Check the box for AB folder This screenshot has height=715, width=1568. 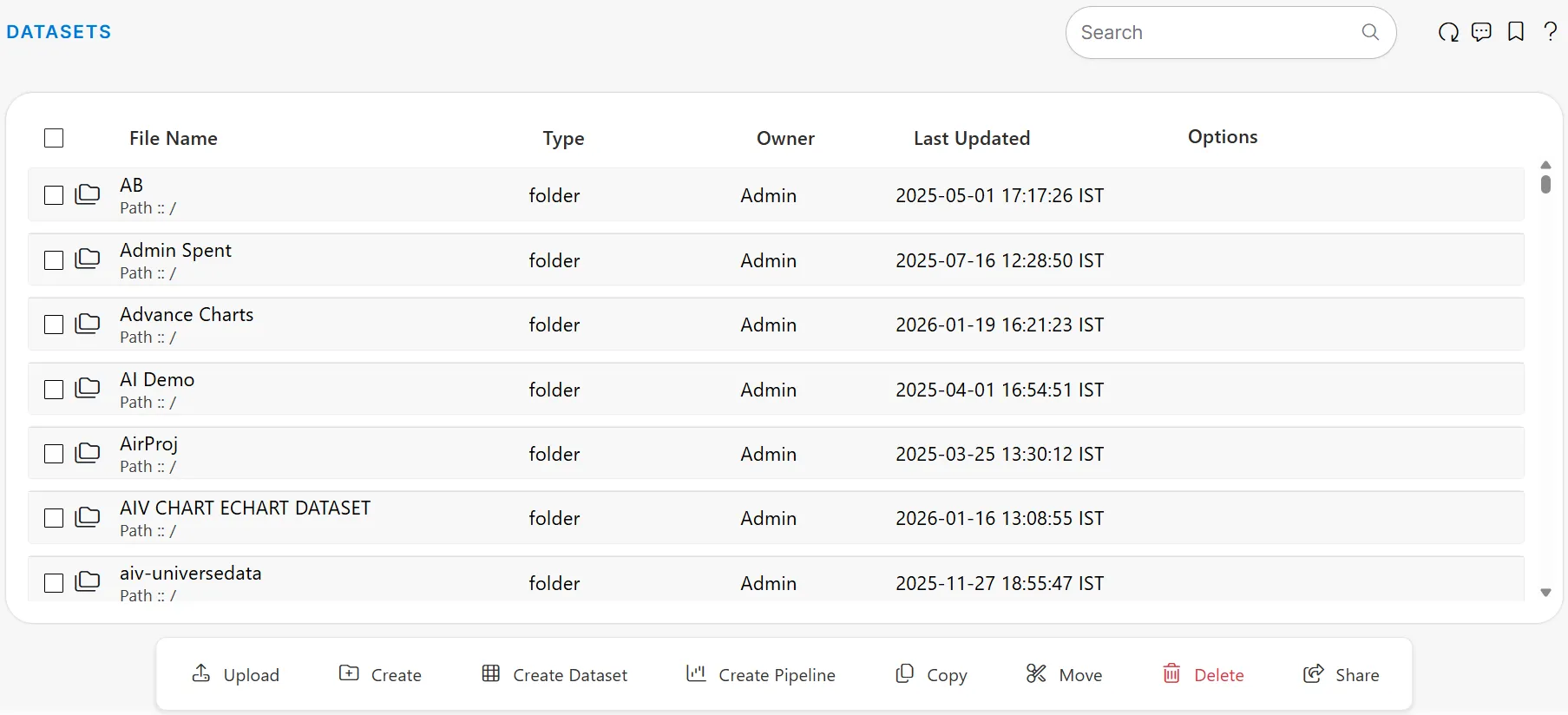pyautogui.click(x=54, y=195)
